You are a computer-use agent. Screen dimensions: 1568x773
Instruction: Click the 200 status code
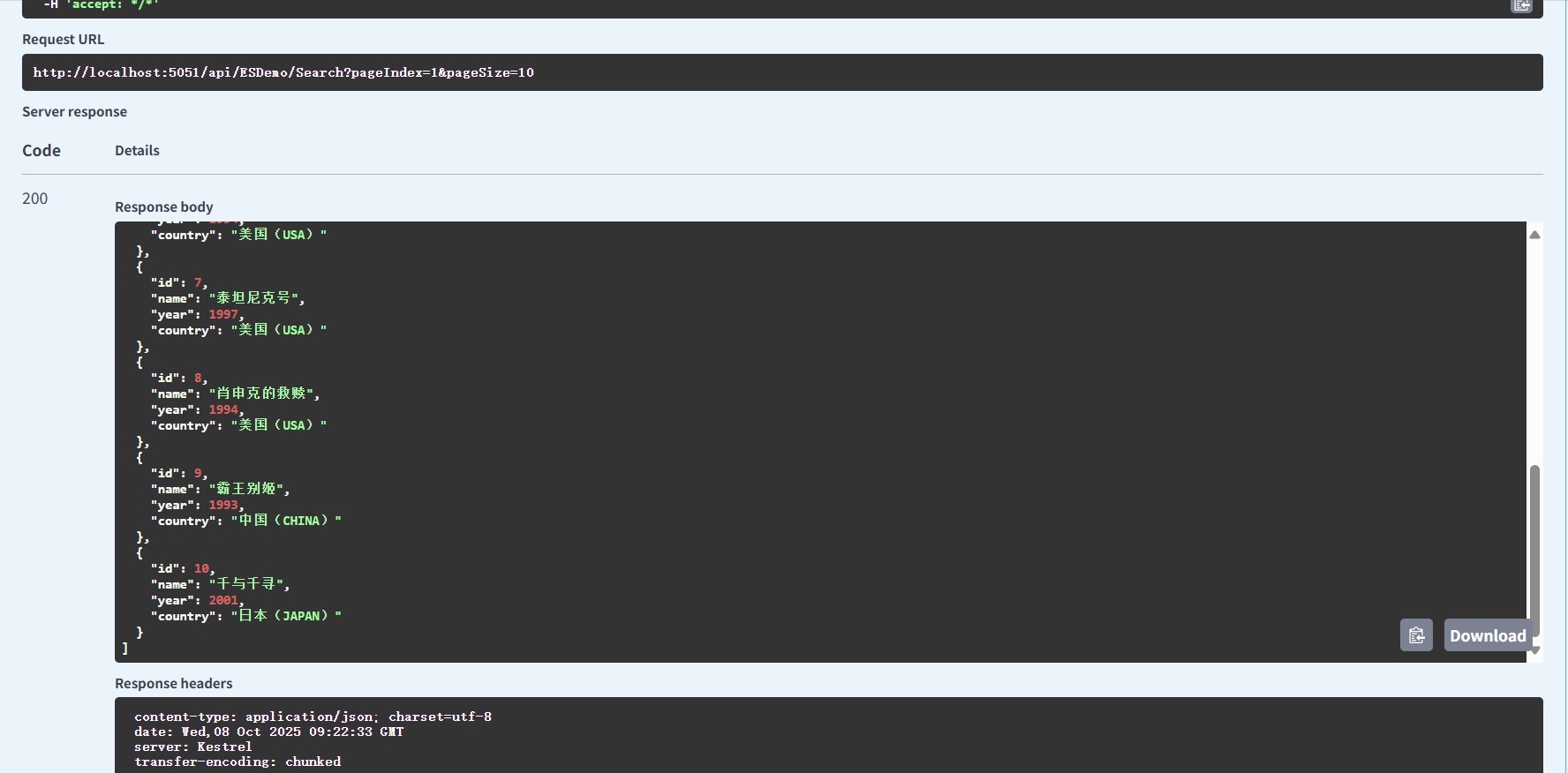coord(35,199)
